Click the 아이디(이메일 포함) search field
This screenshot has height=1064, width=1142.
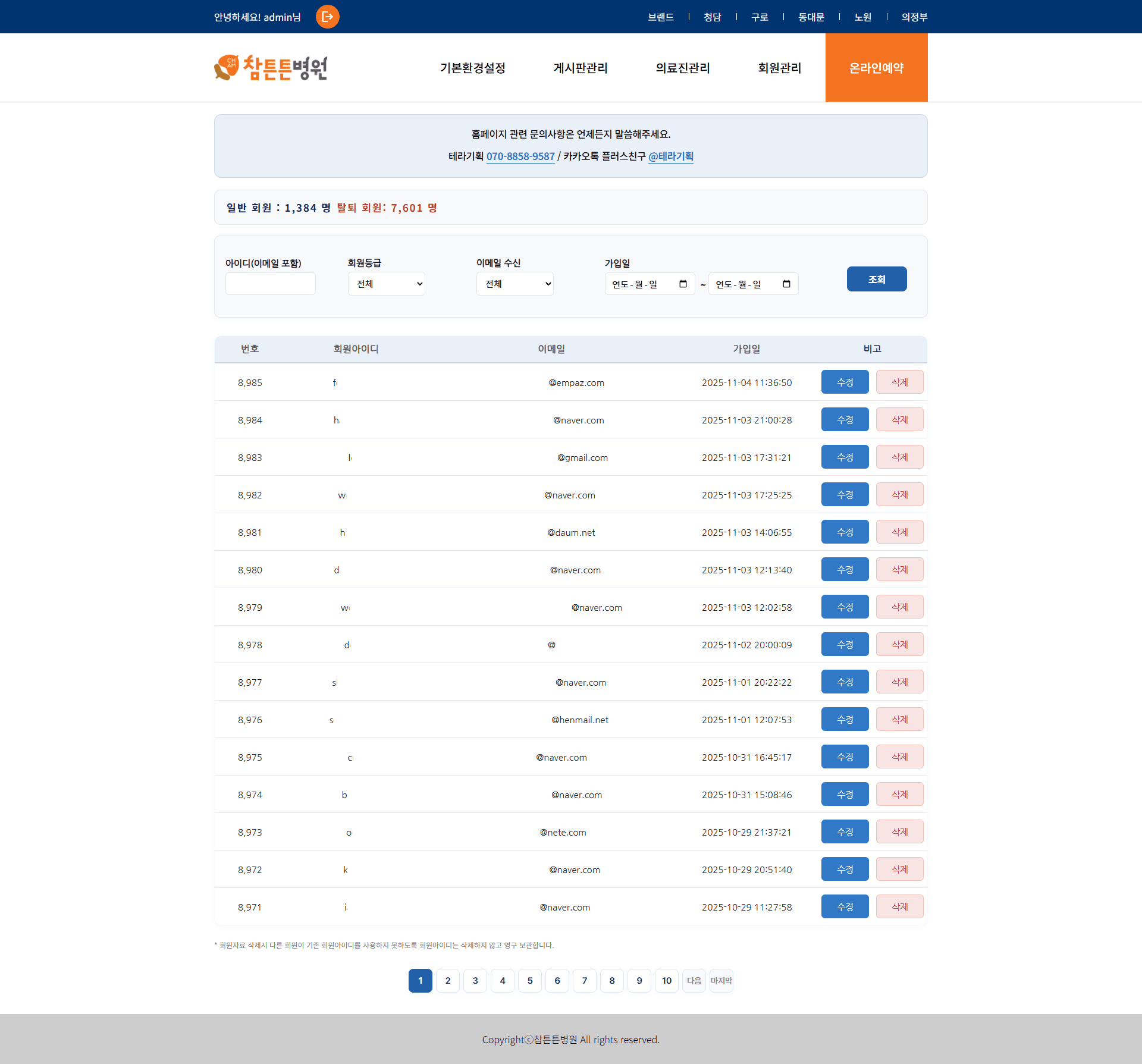(x=271, y=284)
